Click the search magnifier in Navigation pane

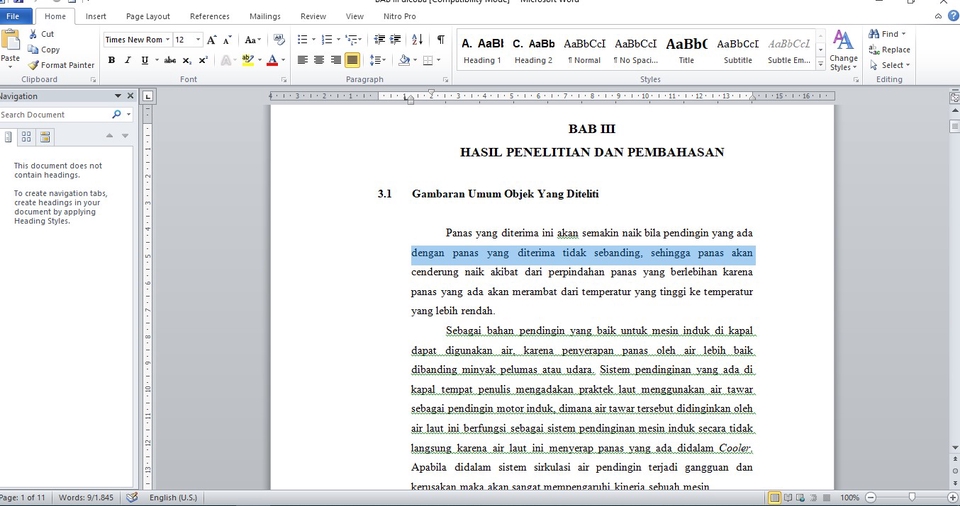(x=116, y=115)
